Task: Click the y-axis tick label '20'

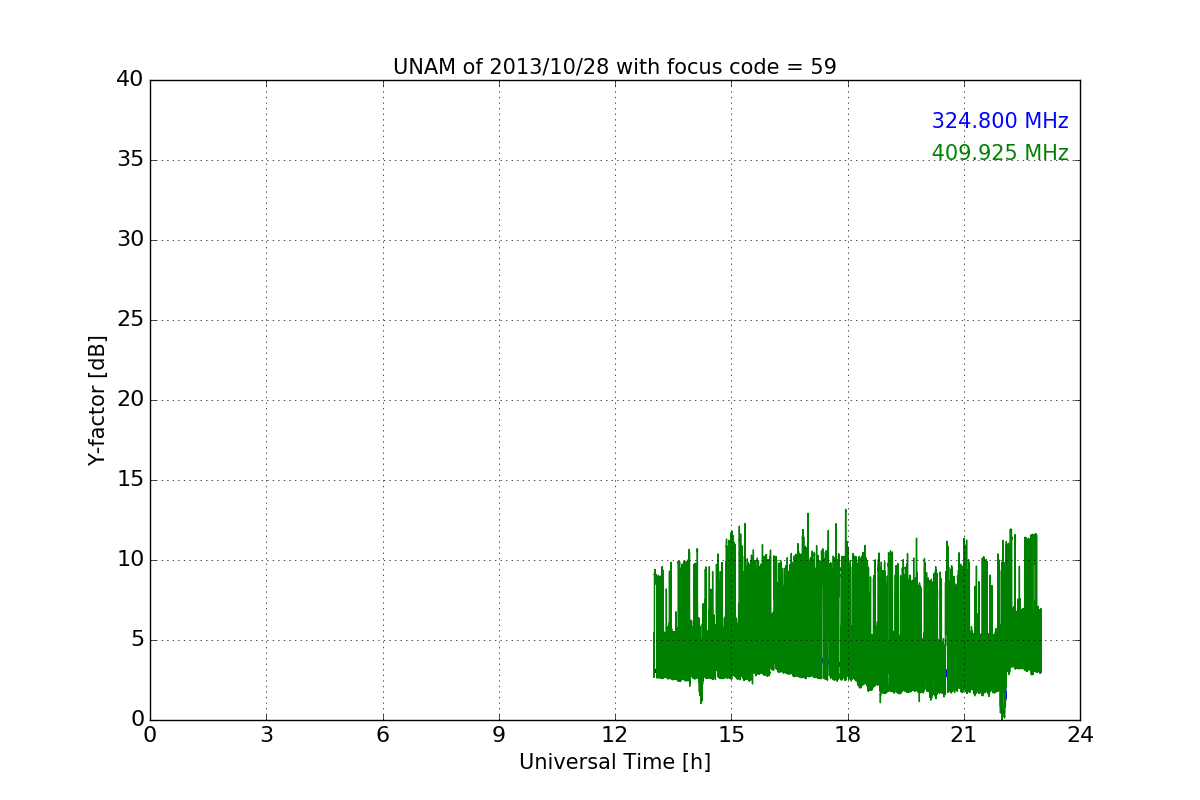Action: tap(130, 400)
